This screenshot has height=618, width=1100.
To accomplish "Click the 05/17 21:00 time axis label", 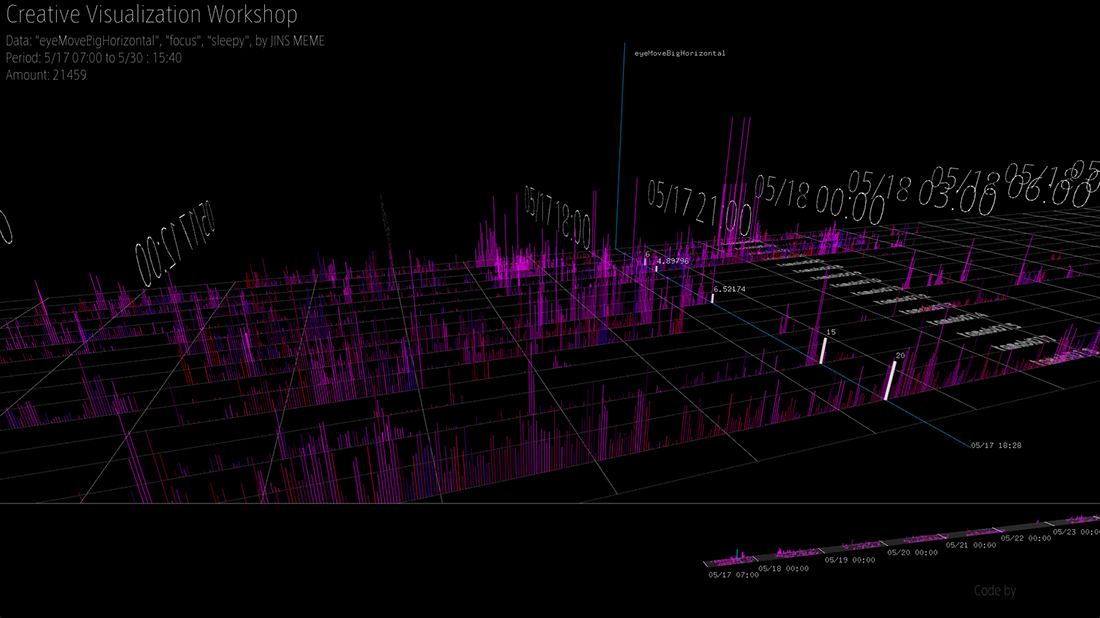I will coord(699,208).
